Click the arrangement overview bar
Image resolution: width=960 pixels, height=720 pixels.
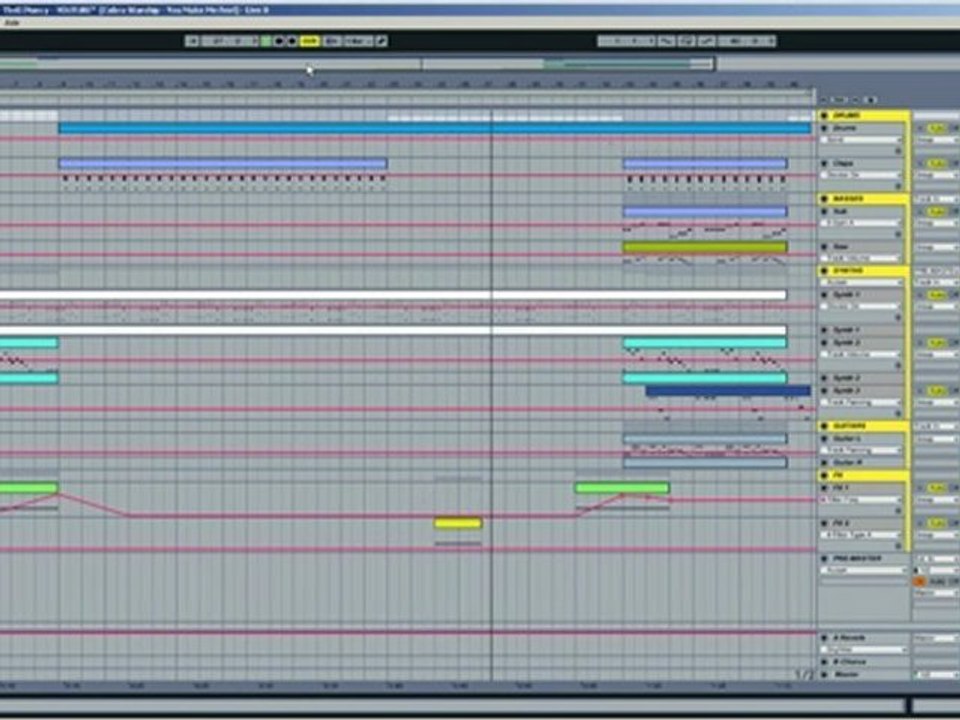tap(358, 63)
